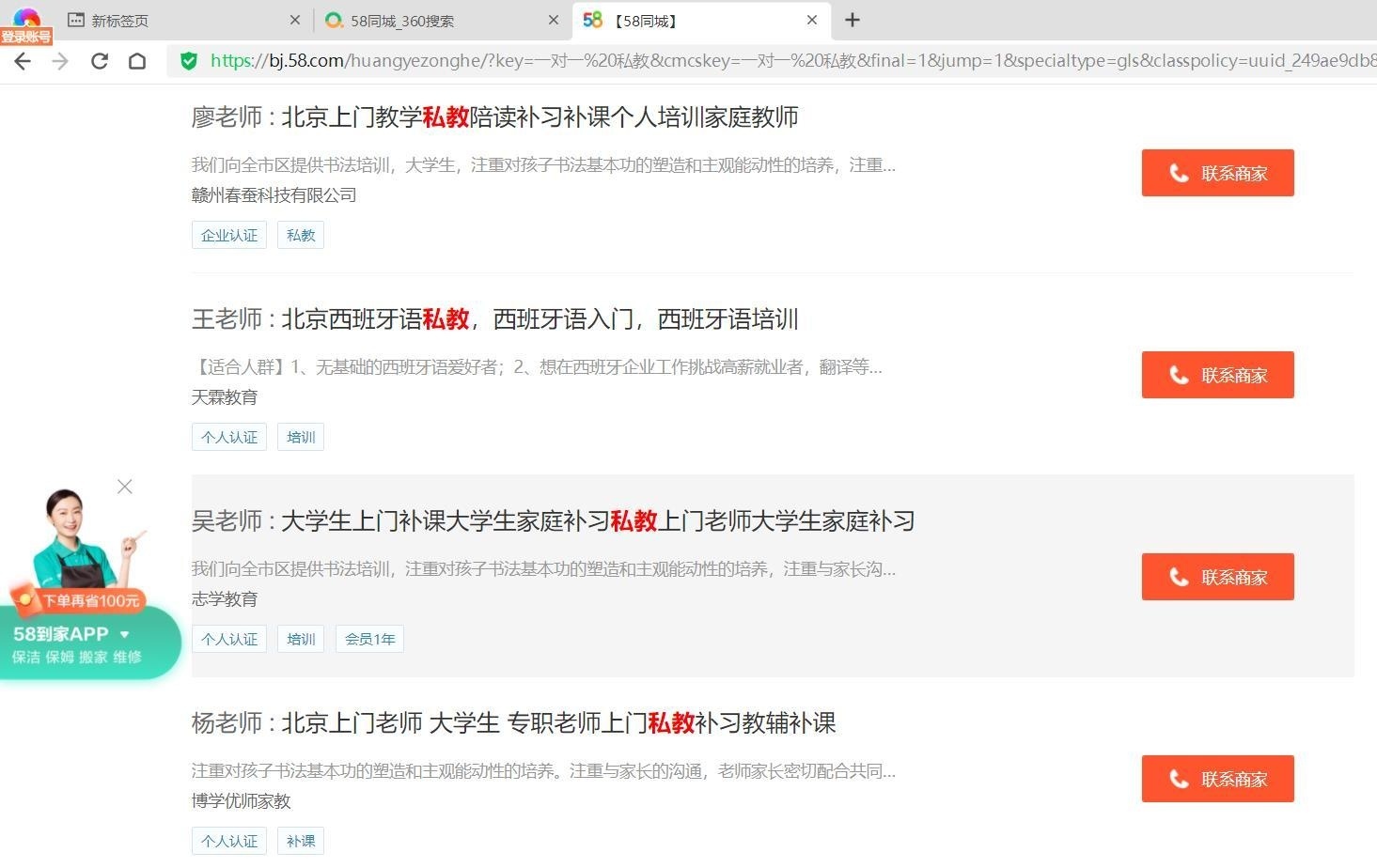1377x868 pixels.
Task: Expand the 58到家APP dropdown arrow
Action: click(125, 634)
